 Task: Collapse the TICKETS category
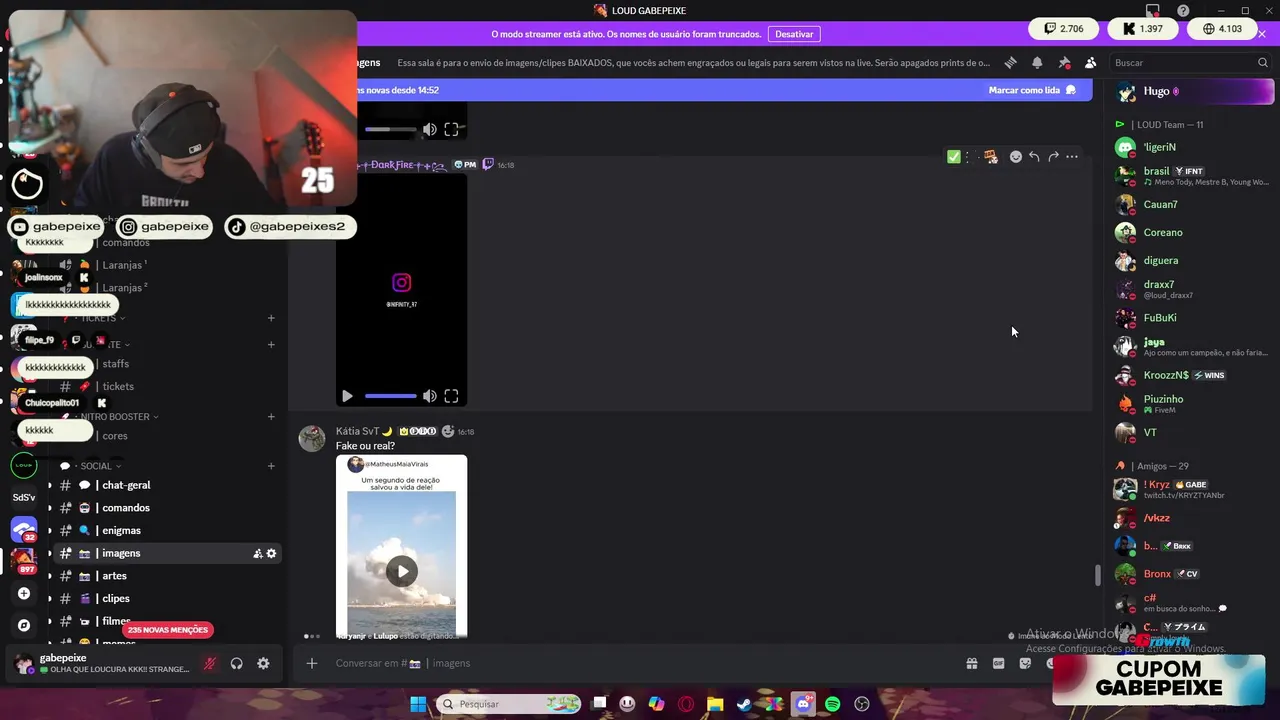point(103,318)
